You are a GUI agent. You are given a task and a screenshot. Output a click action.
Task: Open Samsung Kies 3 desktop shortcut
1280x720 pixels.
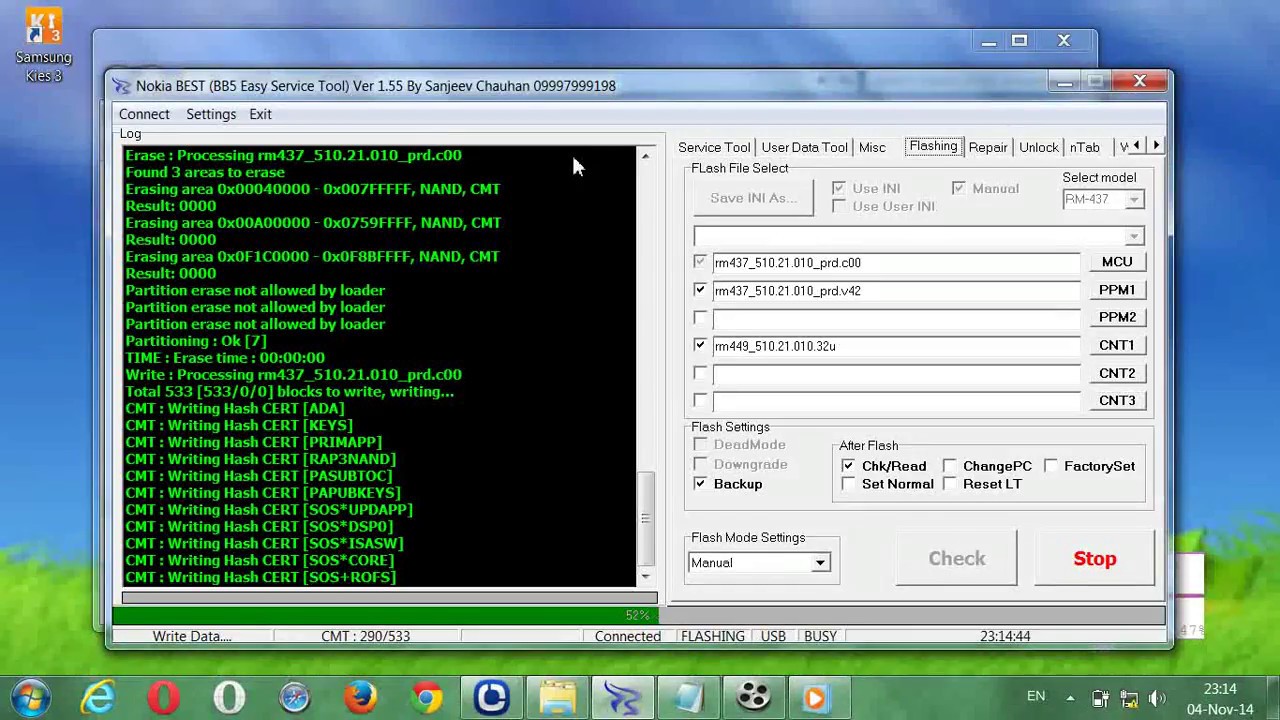(x=43, y=43)
